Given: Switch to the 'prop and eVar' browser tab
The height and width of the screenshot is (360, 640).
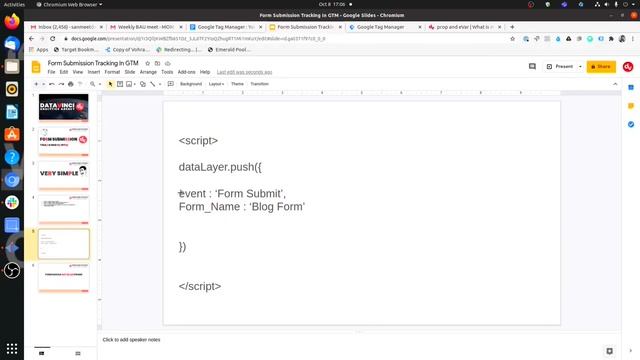Looking at the screenshot, I should [464, 27].
